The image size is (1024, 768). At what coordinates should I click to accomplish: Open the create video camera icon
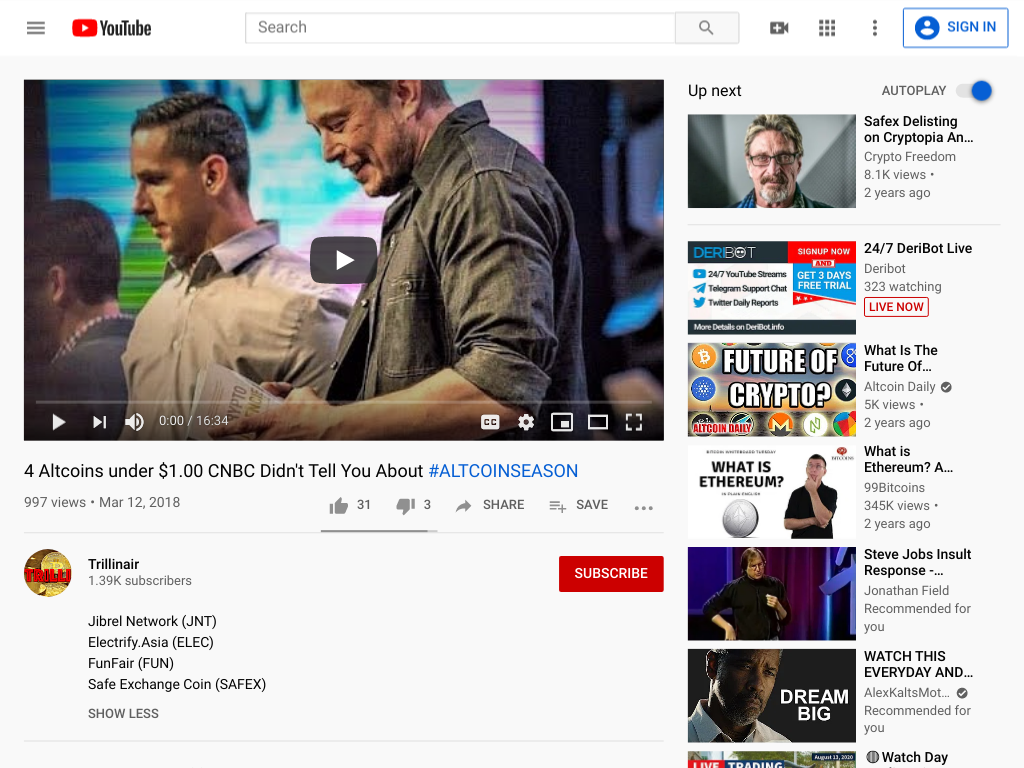pos(779,27)
